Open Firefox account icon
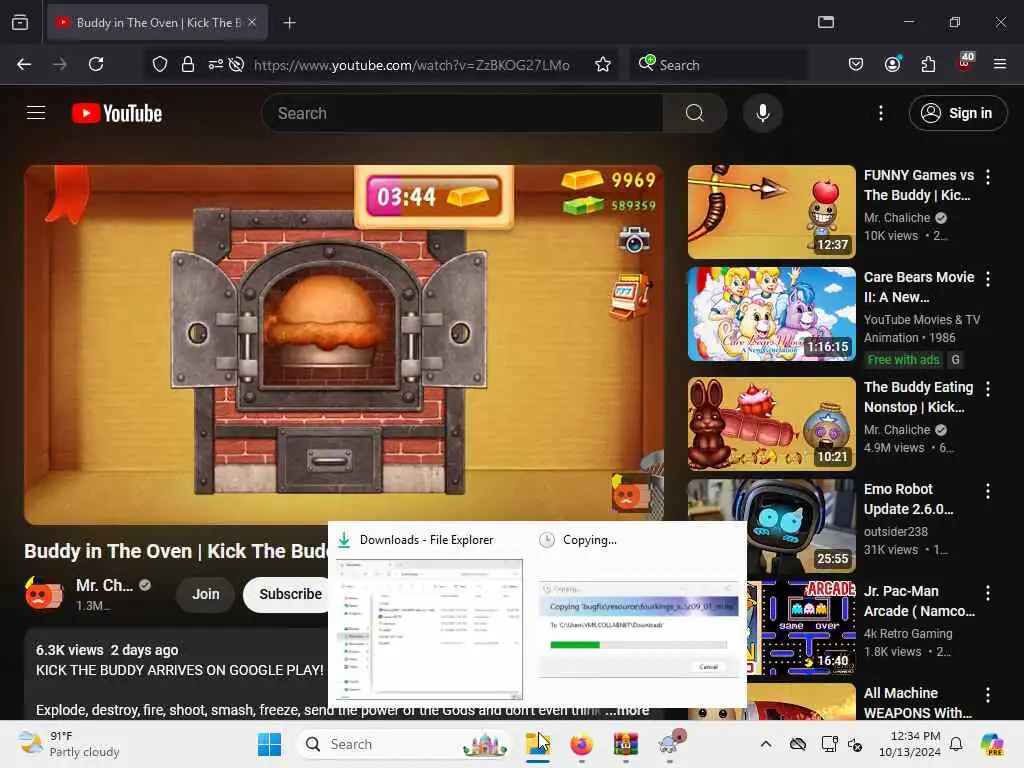 (x=892, y=64)
